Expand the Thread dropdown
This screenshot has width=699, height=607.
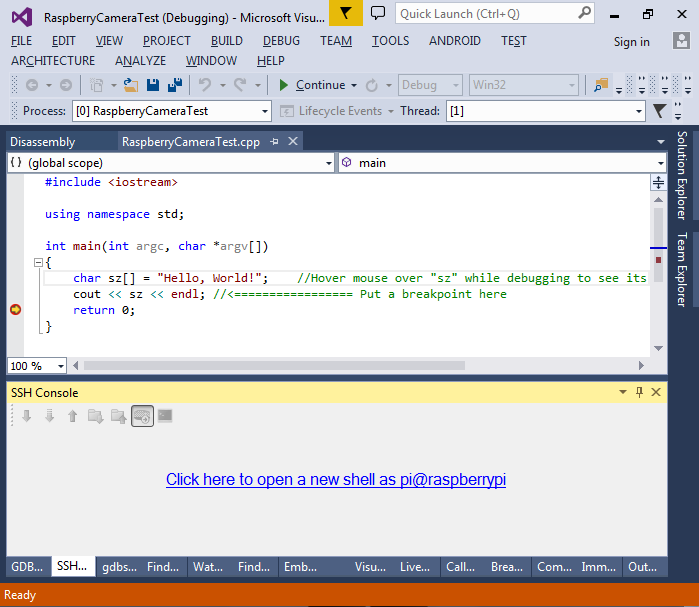pos(638,111)
